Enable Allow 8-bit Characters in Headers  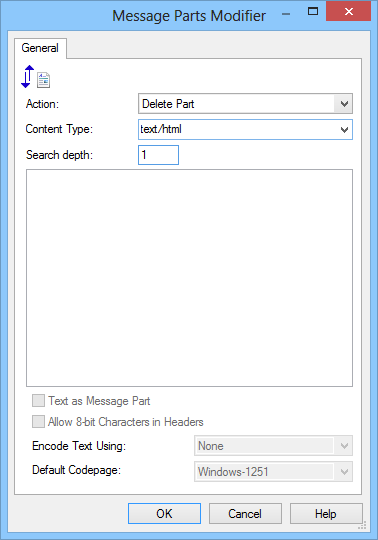(38, 422)
